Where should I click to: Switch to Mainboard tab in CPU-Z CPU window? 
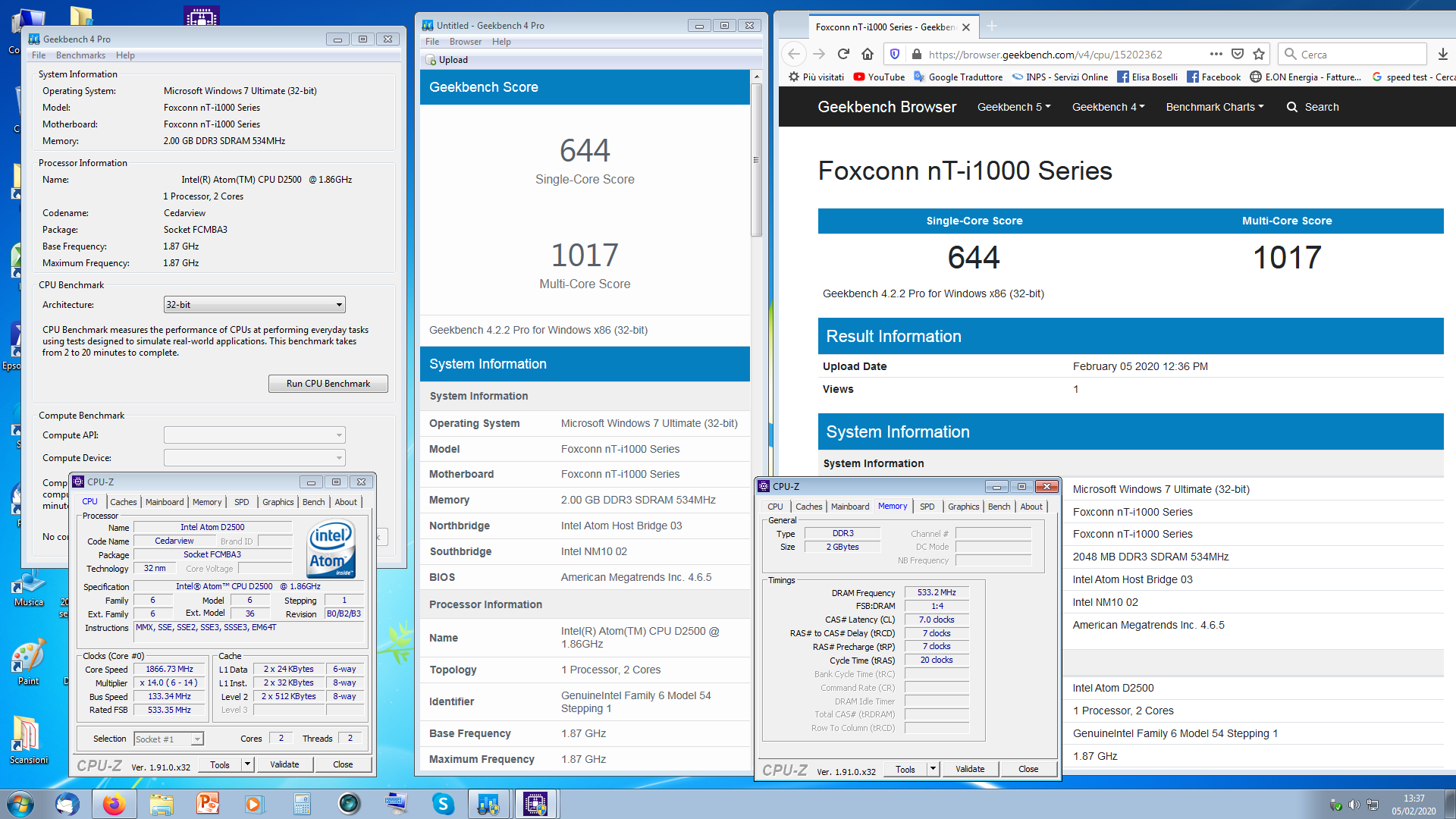point(165,502)
